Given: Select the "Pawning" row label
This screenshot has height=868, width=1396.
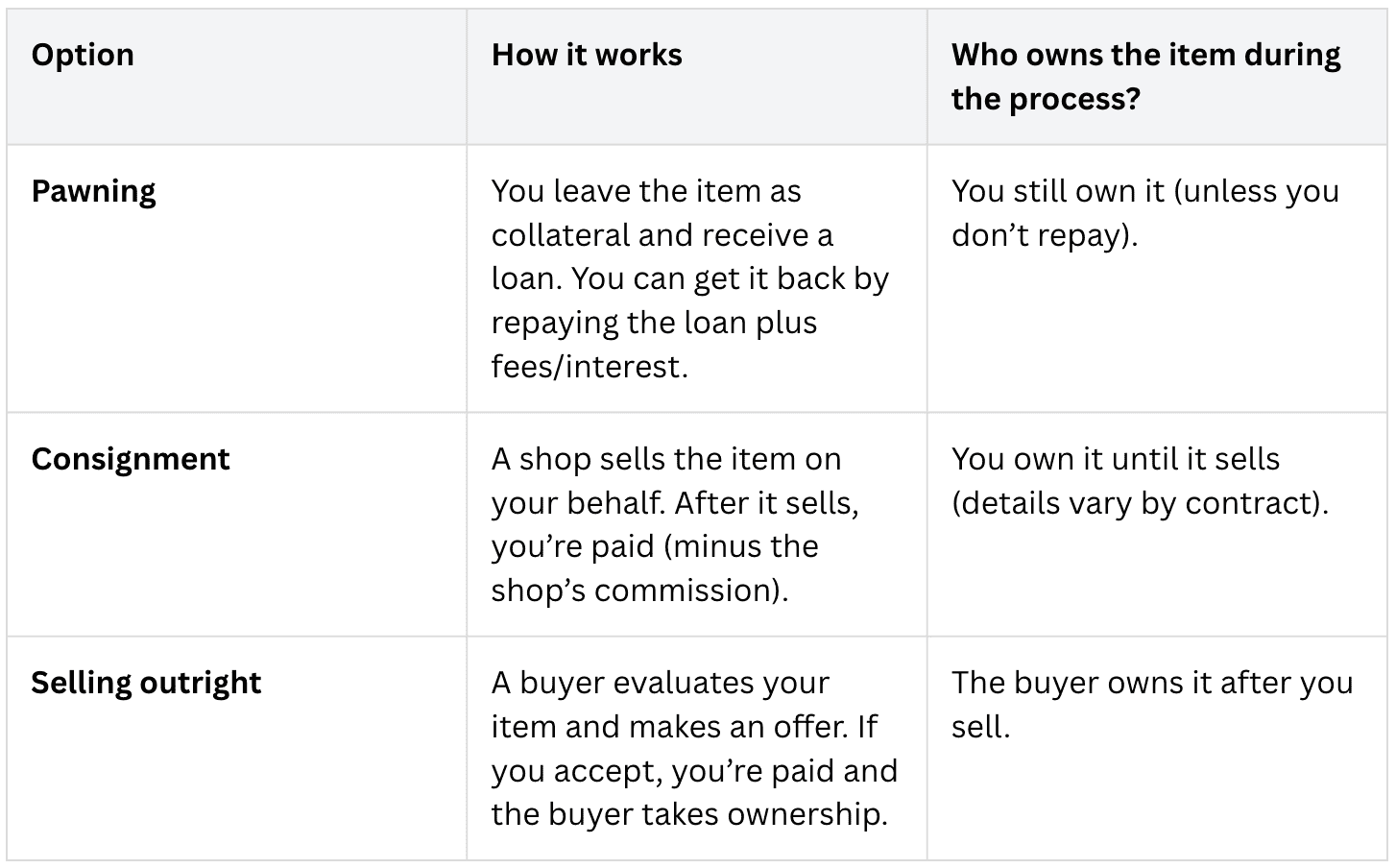Looking at the screenshot, I should coord(93,191).
